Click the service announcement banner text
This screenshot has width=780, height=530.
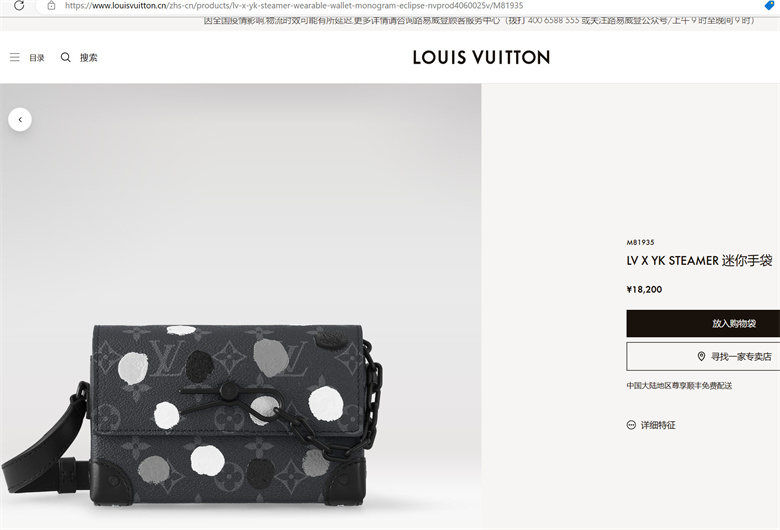480,20
